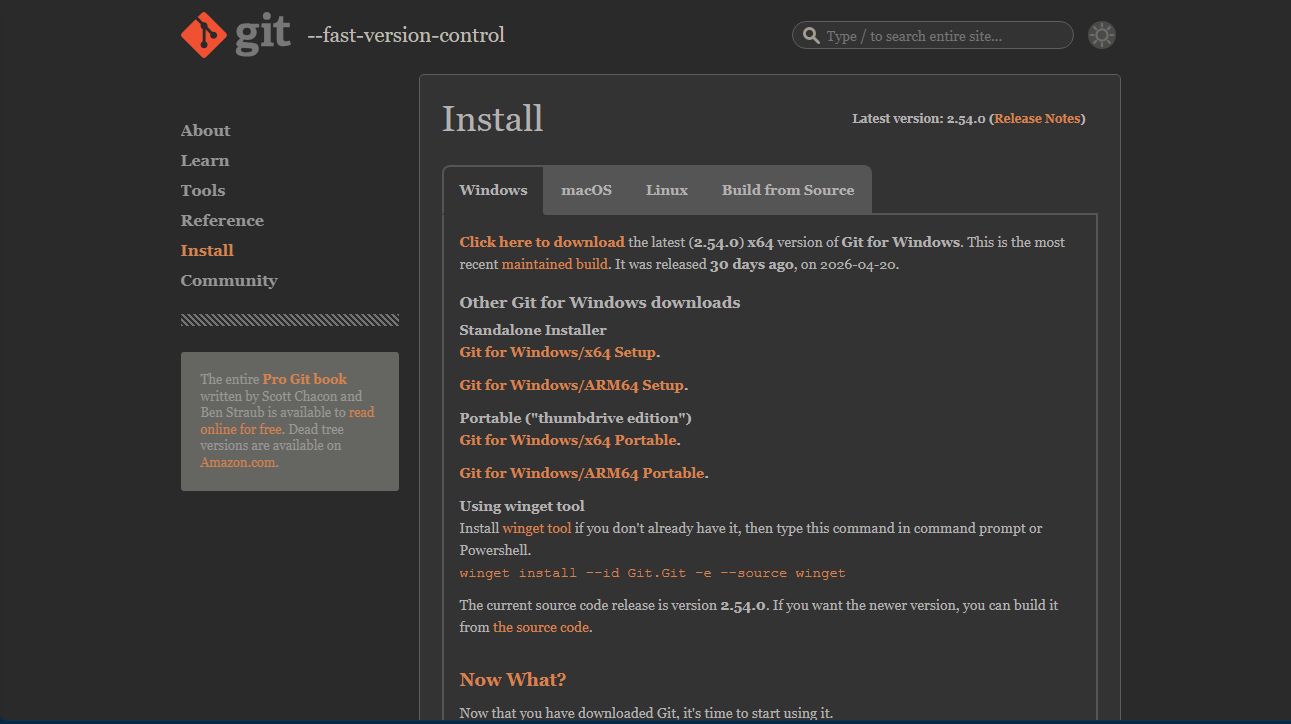Click the 'read online for free' link

click(287, 421)
